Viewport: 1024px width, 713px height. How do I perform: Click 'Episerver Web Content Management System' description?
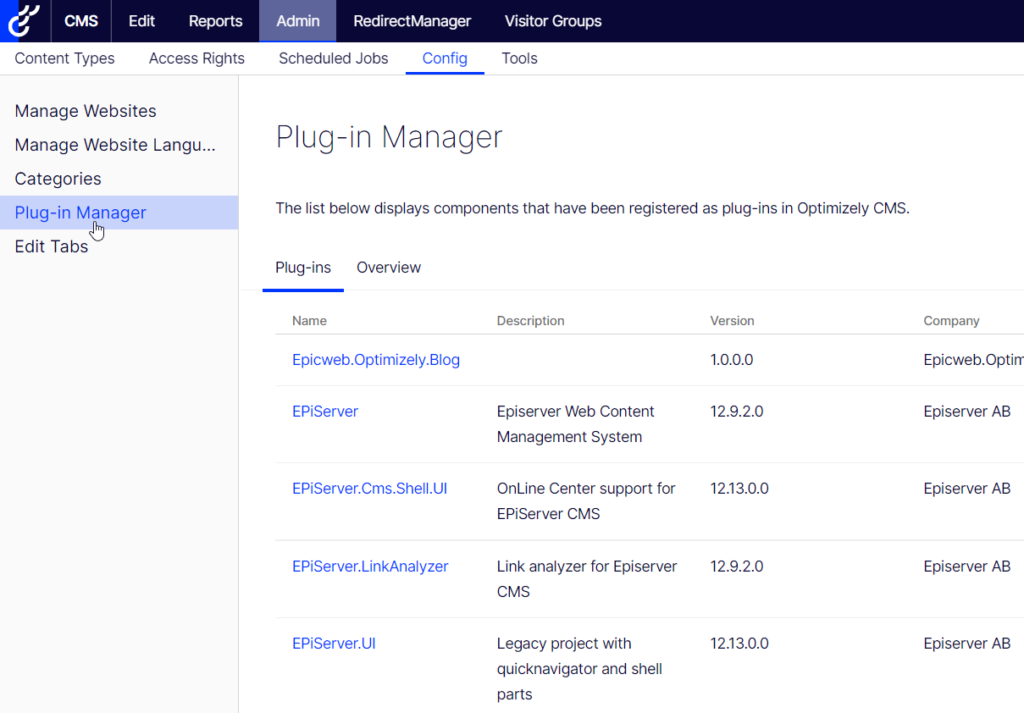[575, 424]
